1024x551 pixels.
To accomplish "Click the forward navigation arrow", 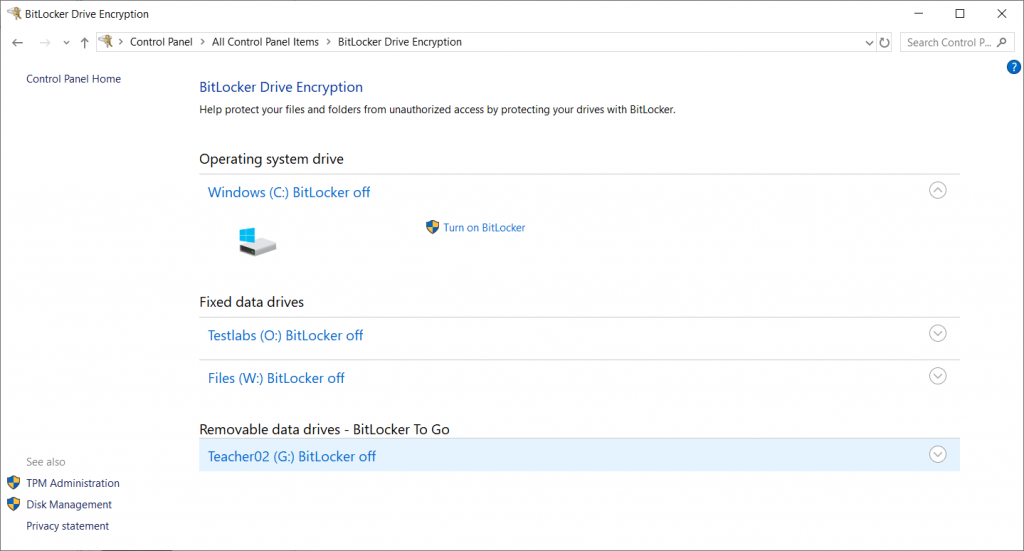I will 45,42.
